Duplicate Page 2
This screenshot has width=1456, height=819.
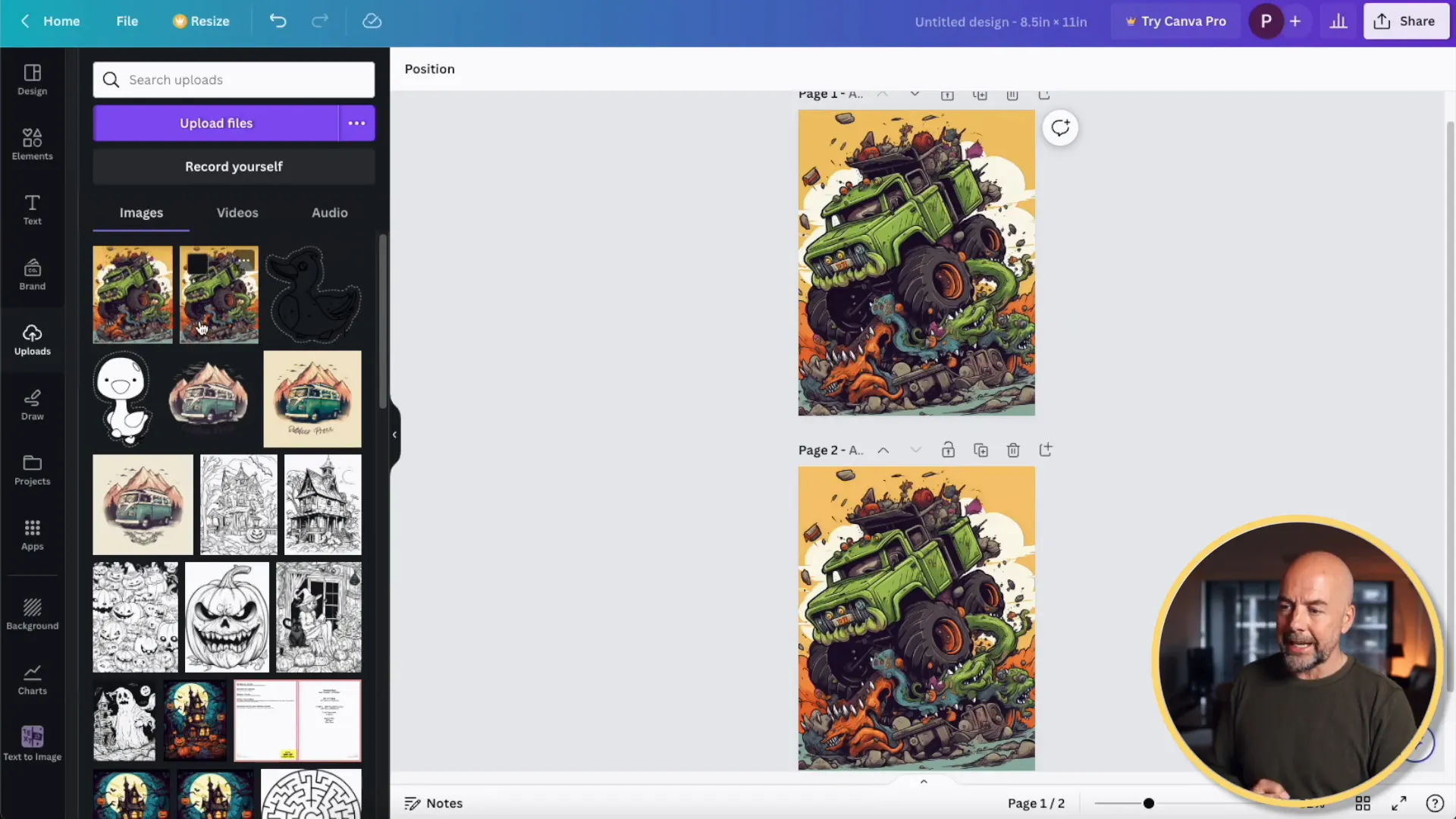click(x=981, y=450)
